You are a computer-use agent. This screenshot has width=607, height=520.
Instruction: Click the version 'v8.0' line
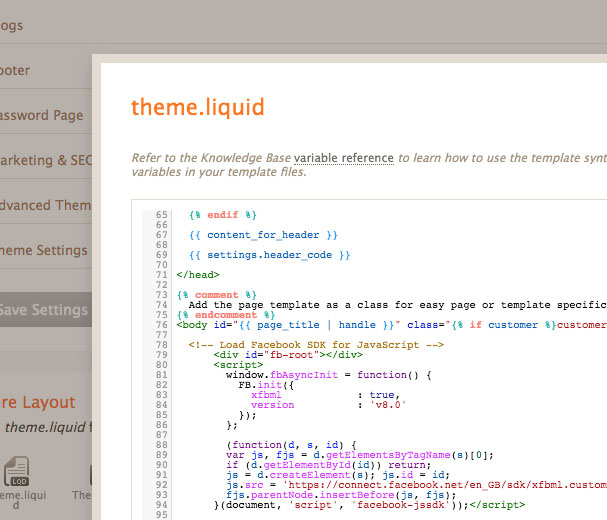click(328, 405)
